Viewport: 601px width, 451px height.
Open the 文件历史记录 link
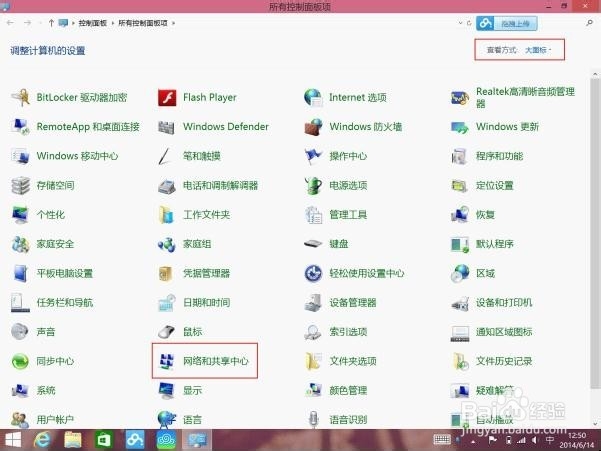pos(504,361)
